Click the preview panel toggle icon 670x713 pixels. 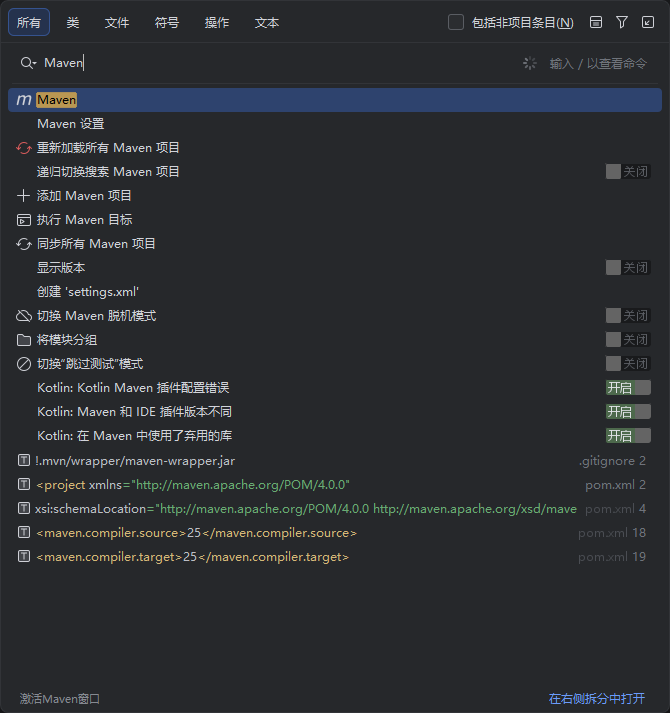pyautogui.click(x=596, y=22)
